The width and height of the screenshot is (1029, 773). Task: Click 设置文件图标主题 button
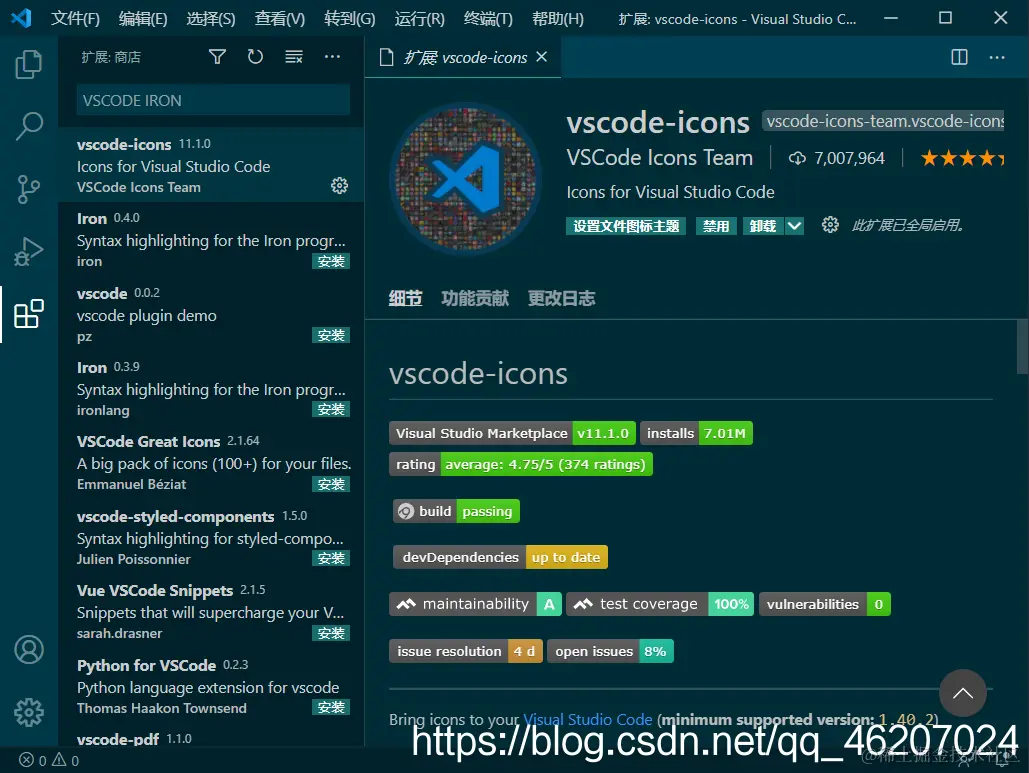626,226
